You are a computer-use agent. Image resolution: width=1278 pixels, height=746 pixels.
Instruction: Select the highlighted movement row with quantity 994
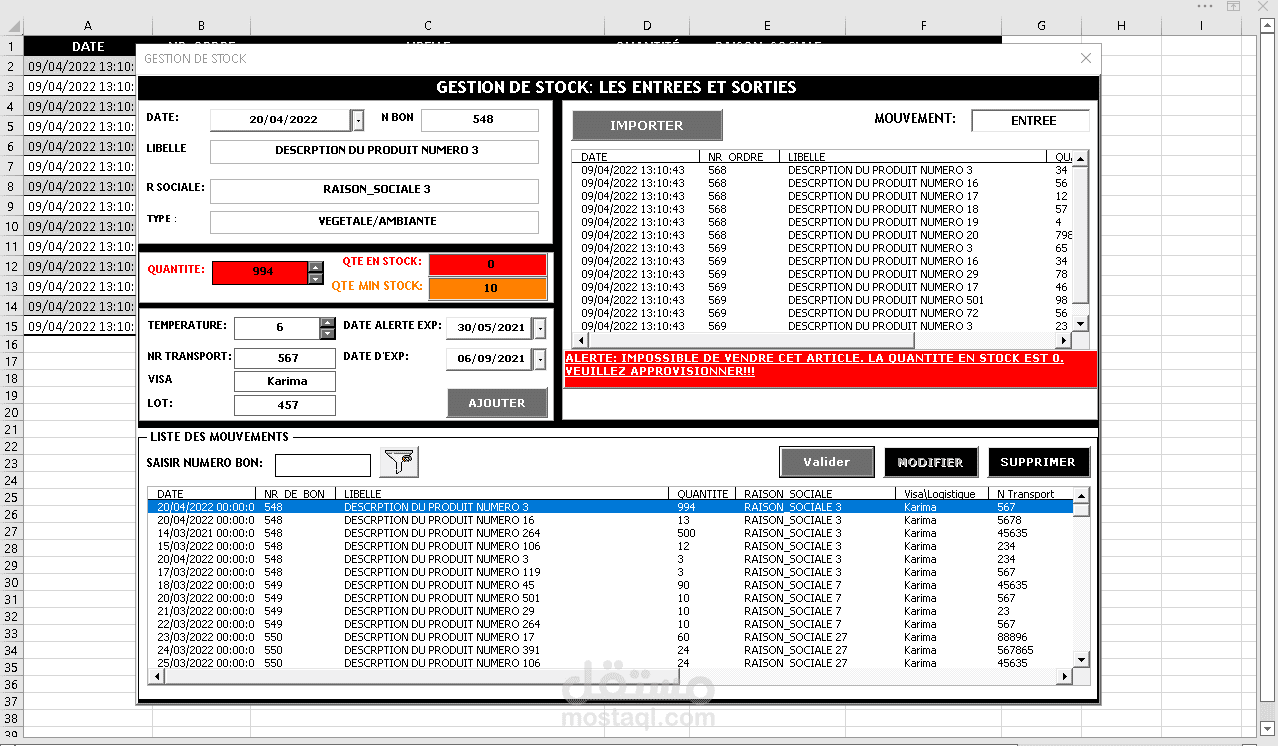611,507
